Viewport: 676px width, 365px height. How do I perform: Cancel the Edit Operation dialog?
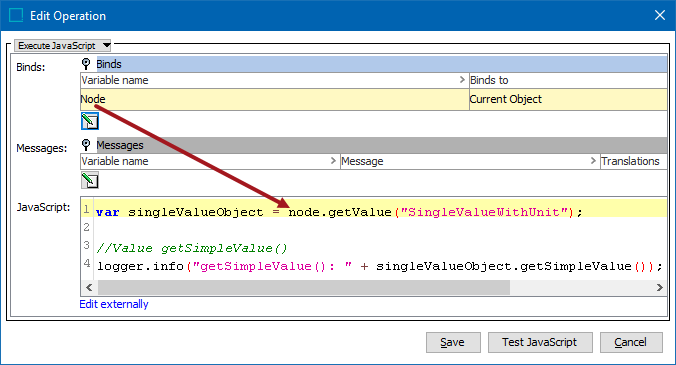631,342
